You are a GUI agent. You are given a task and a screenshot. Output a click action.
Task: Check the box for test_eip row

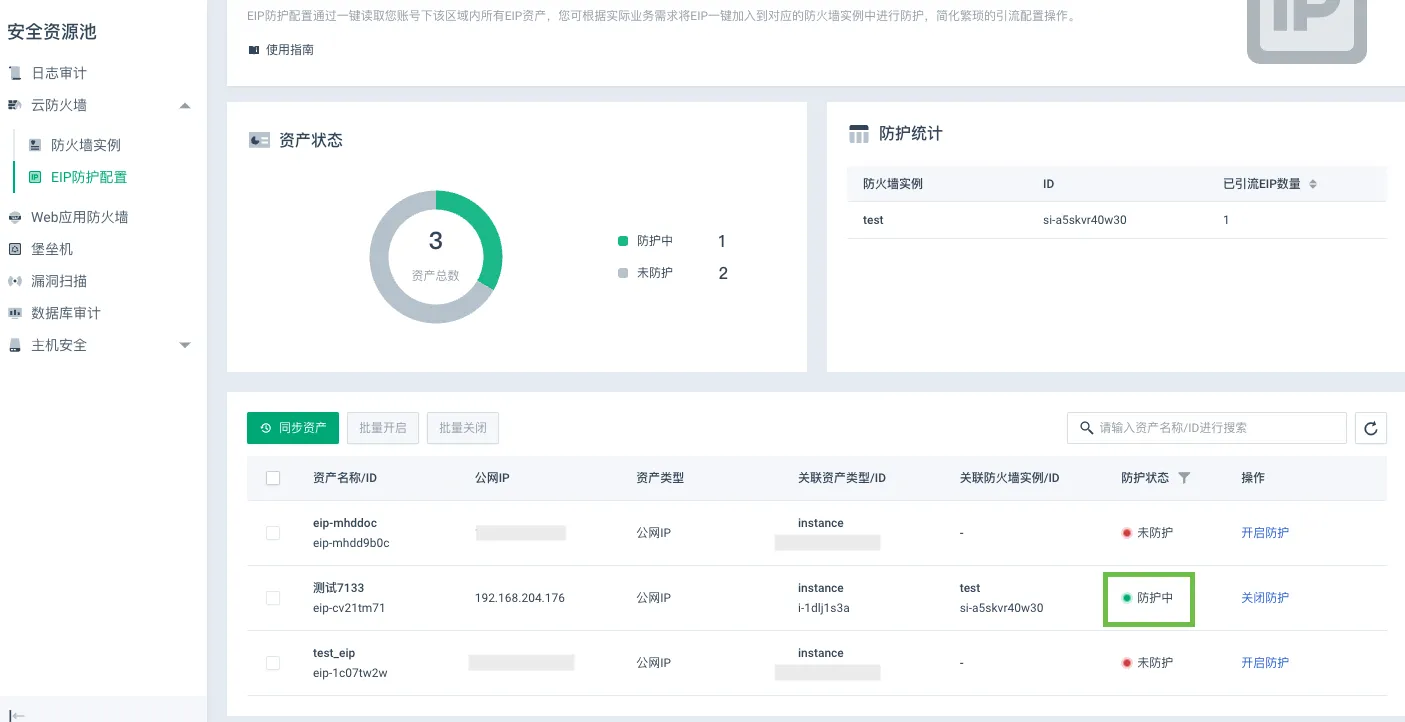pyautogui.click(x=273, y=663)
